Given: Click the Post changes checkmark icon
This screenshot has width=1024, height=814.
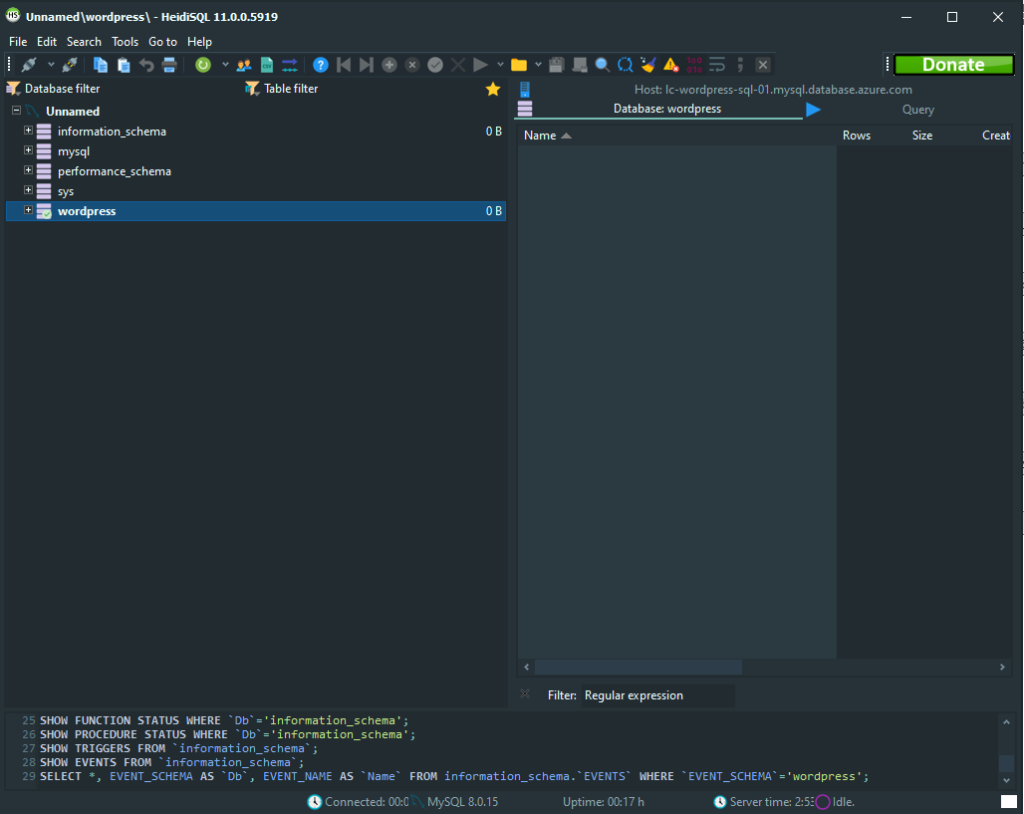Looking at the screenshot, I should [x=435, y=65].
